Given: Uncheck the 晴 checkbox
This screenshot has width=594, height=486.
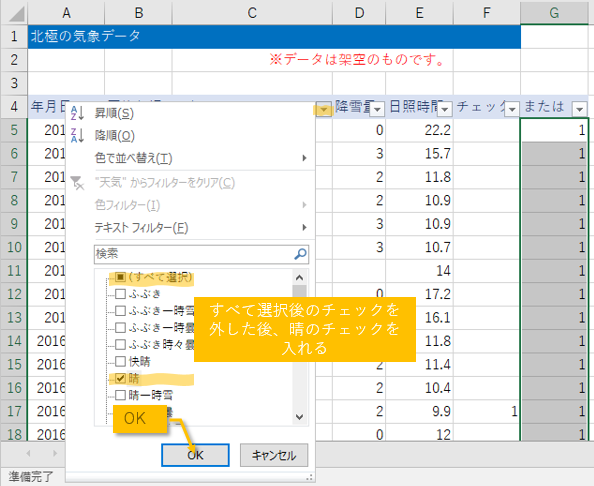Looking at the screenshot, I should [x=120, y=378].
